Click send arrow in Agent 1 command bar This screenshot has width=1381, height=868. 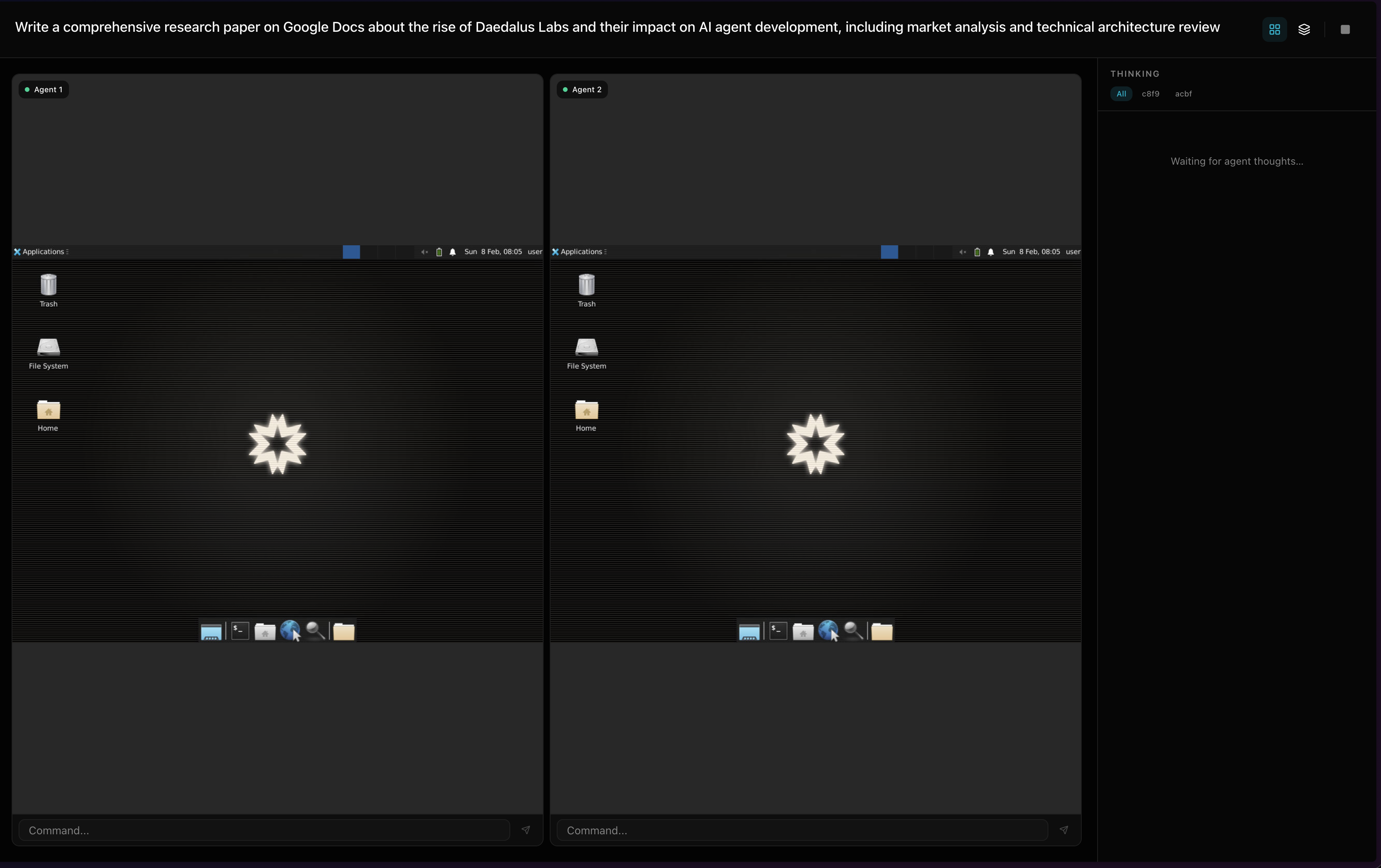click(x=525, y=830)
